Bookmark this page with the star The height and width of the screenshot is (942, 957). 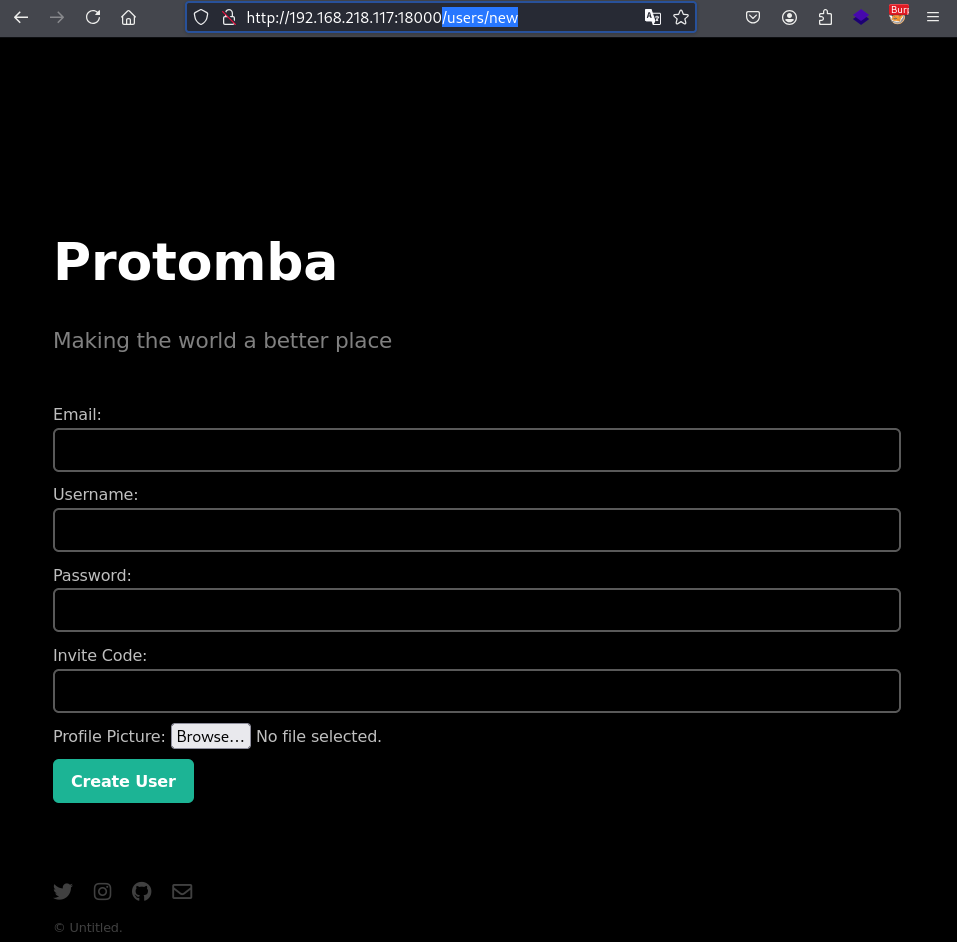[x=681, y=17]
